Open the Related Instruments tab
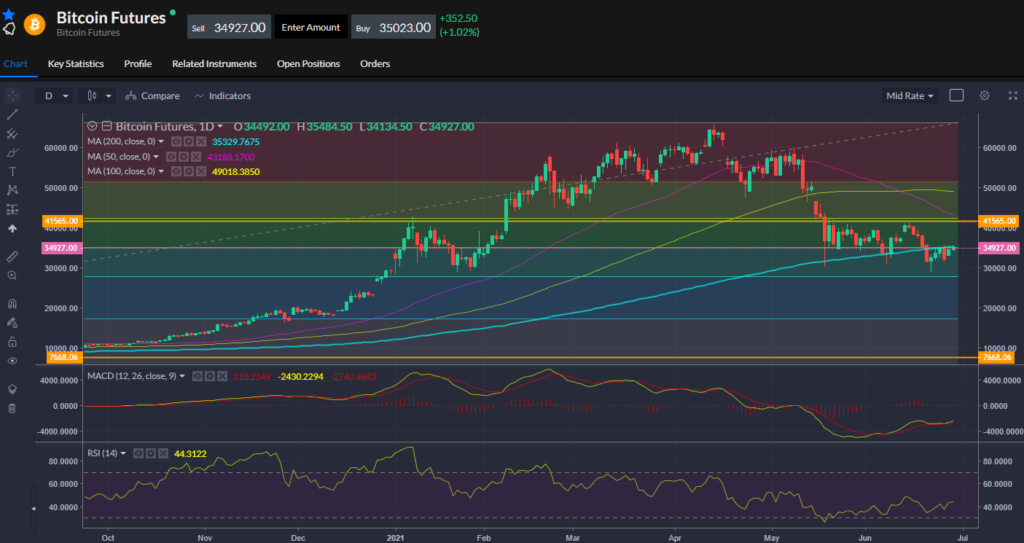 [214, 63]
